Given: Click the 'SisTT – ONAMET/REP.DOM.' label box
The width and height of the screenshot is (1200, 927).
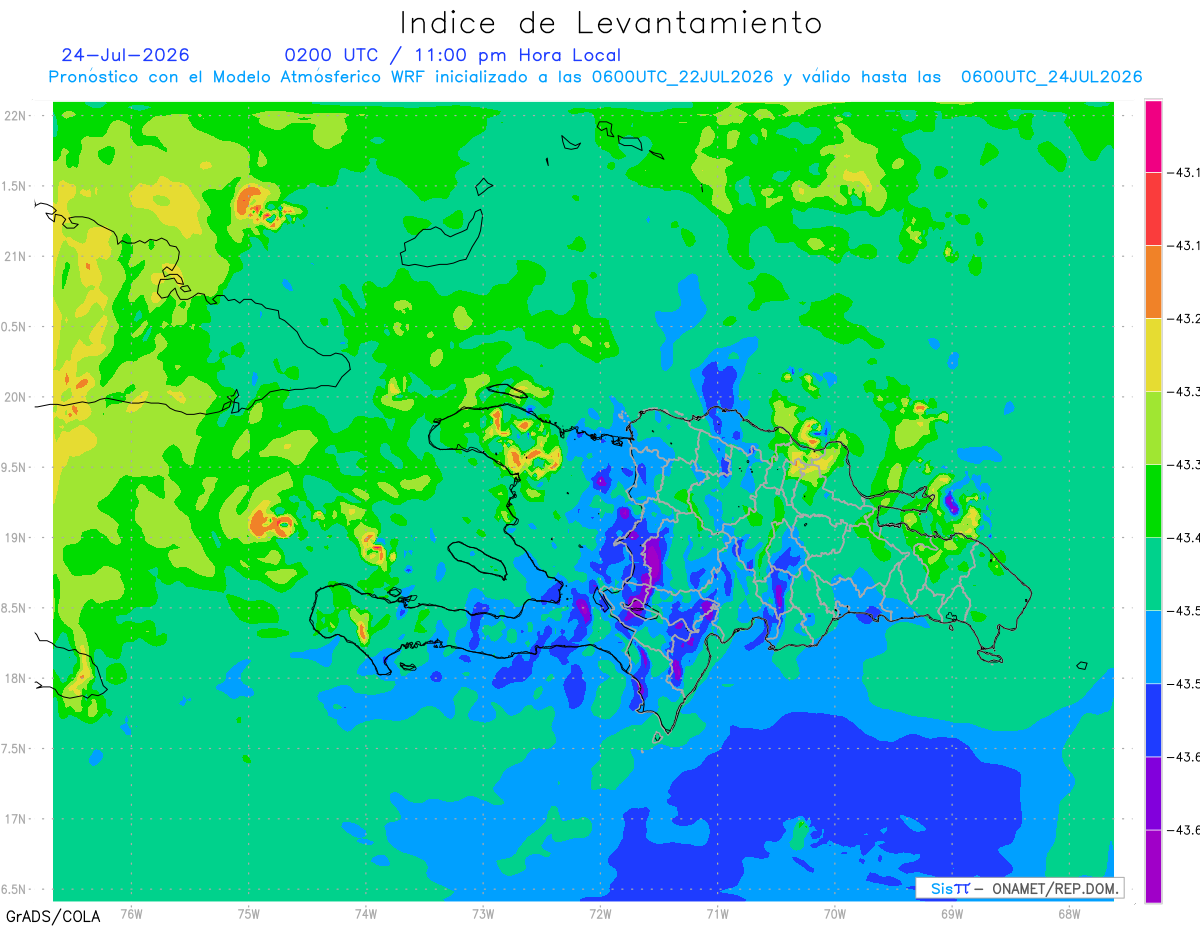Looking at the screenshot, I should pyautogui.click(x=1019, y=888).
